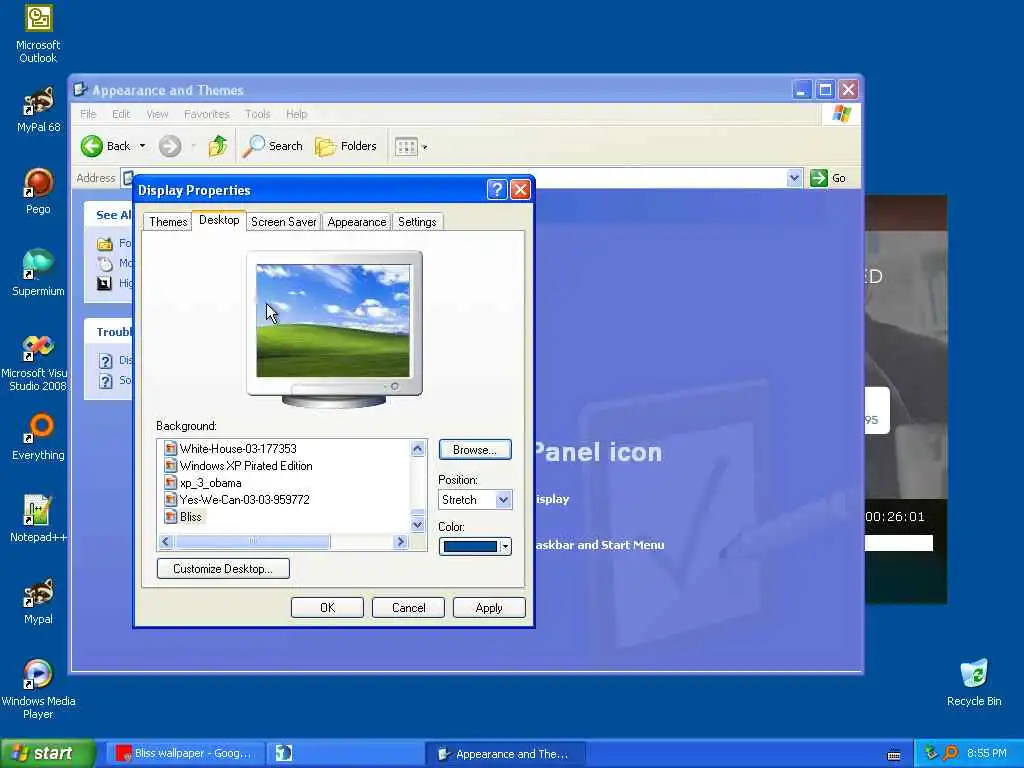Click background list scroll right arrow
The width and height of the screenshot is (1024, 768).
click(x=401, y=541)
